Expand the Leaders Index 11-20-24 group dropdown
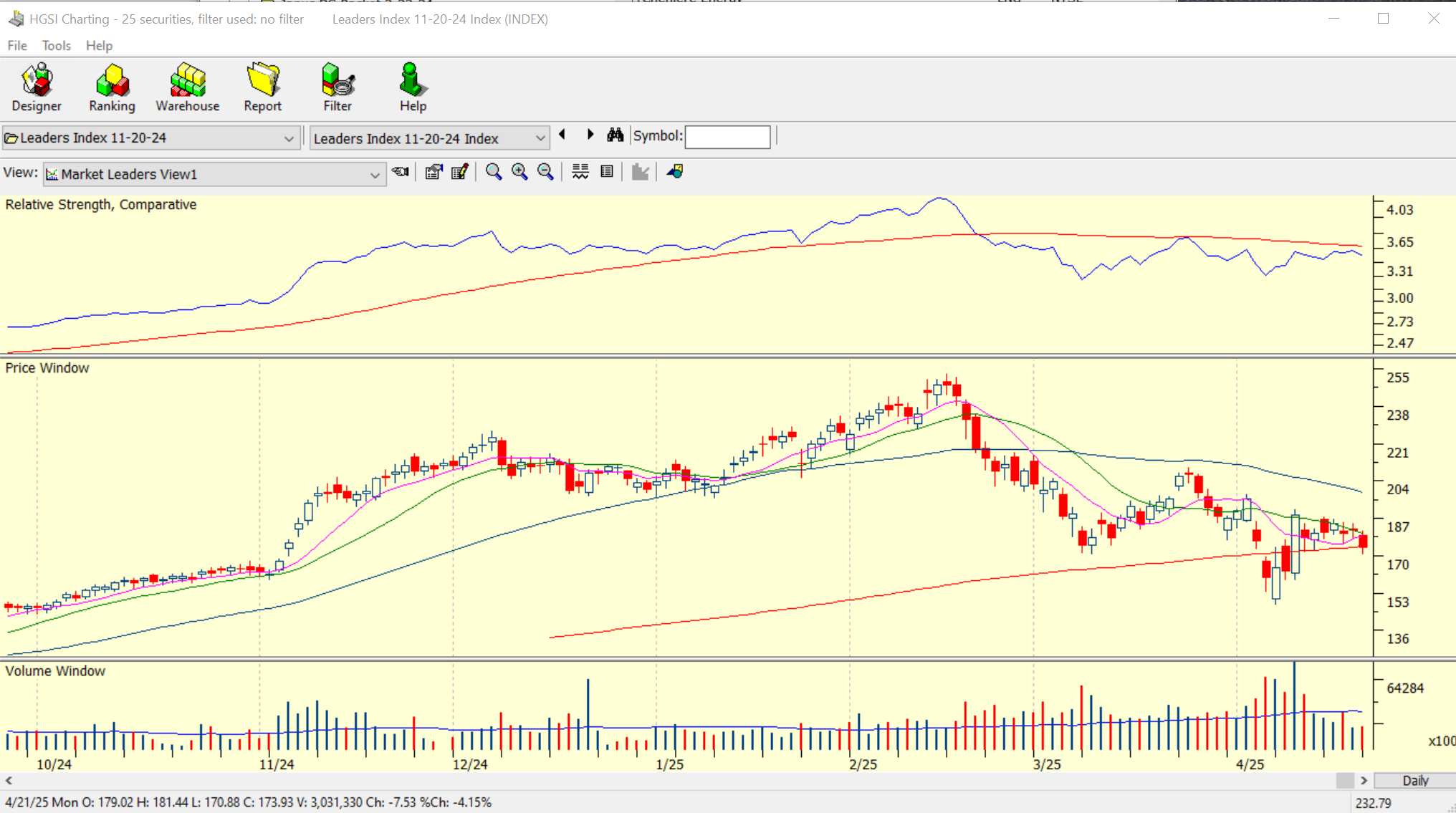 point(289,138)
